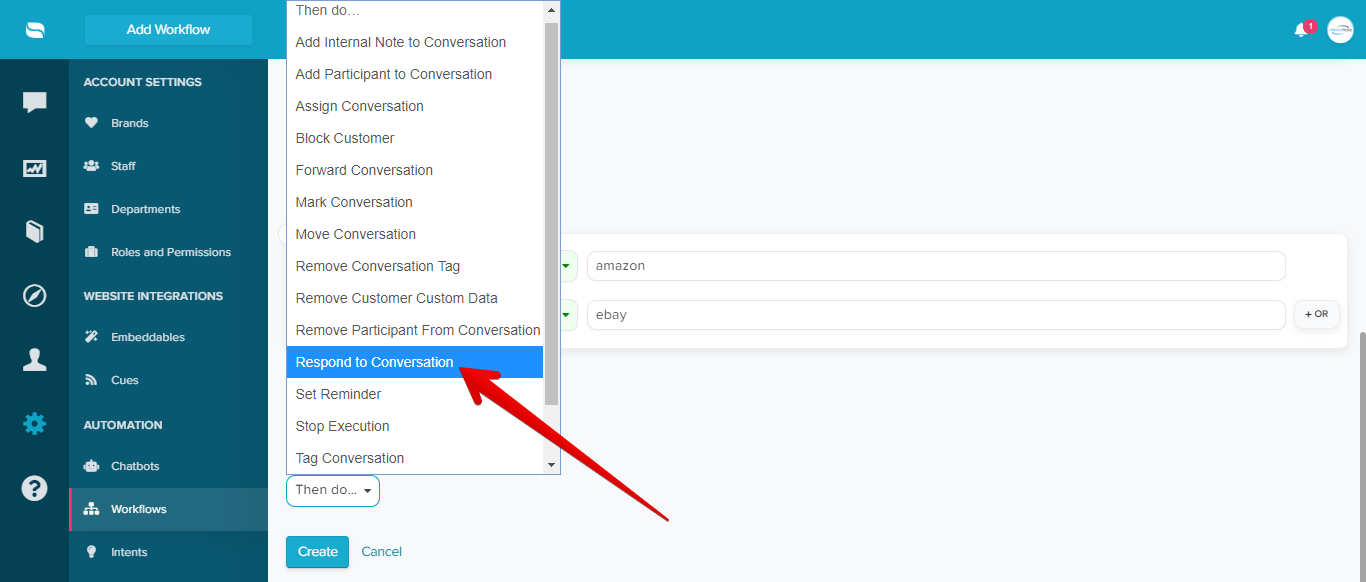Click the Create button
This screenshot has width=1366, height=582.
[x=317, y=552]
